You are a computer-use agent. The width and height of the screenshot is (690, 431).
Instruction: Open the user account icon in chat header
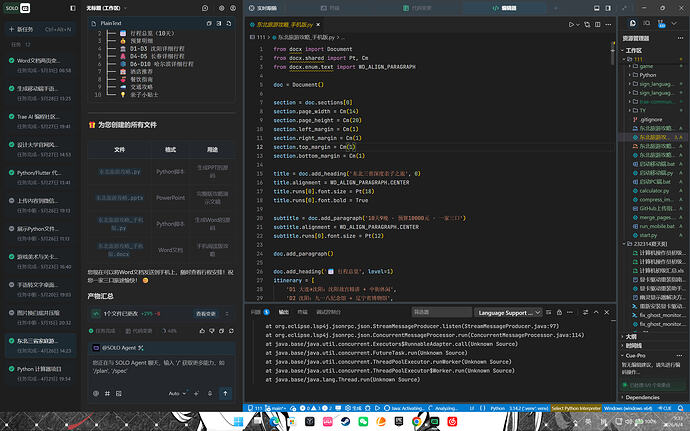pos(233,8)
